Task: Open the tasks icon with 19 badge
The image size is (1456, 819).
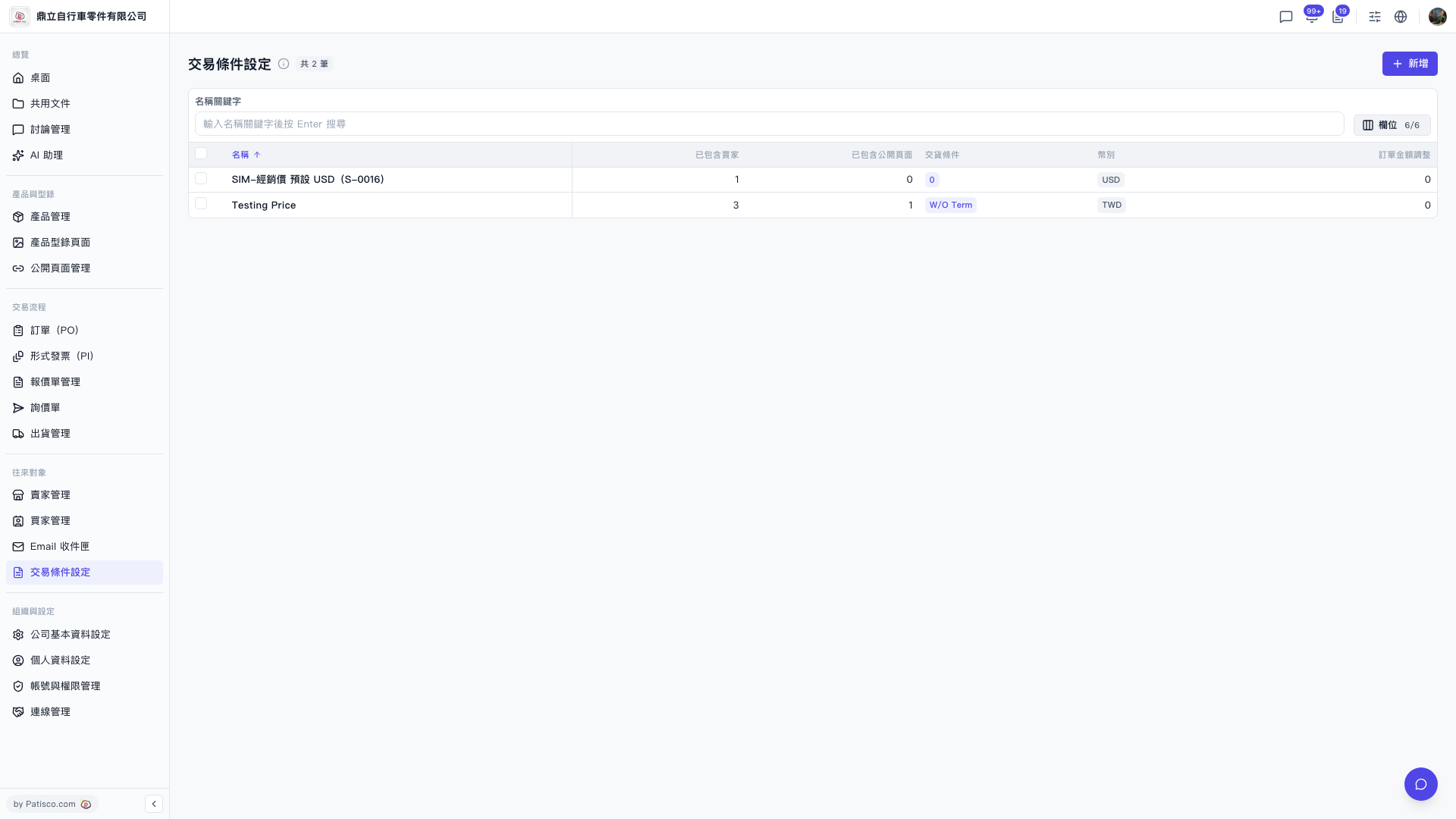Action: pyautogui.click(x=1338, y=17)
